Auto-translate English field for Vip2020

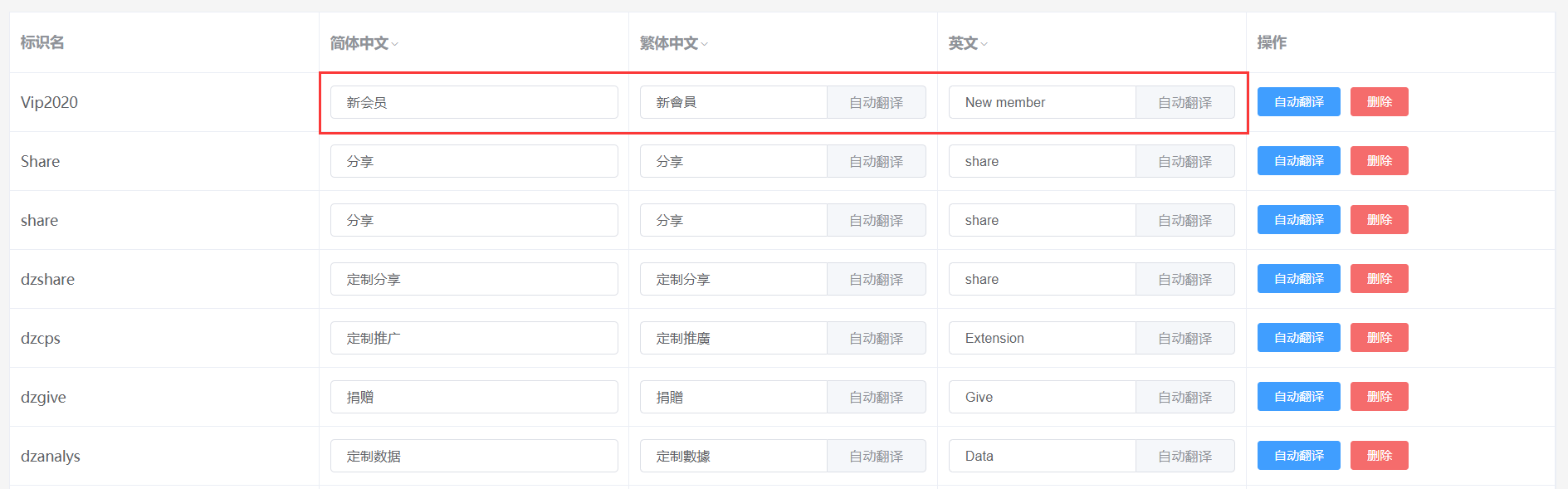(1185, 103)
